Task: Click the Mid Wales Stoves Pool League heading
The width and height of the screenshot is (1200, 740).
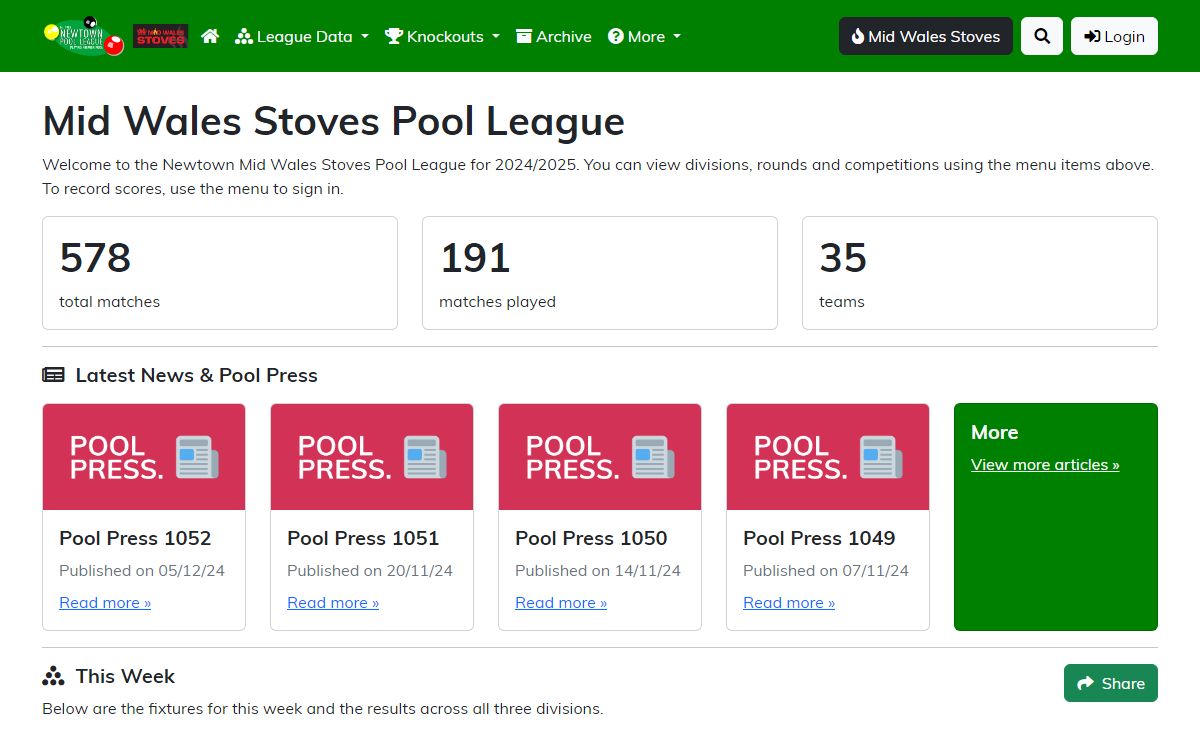Action: click(x=333, y=121)
